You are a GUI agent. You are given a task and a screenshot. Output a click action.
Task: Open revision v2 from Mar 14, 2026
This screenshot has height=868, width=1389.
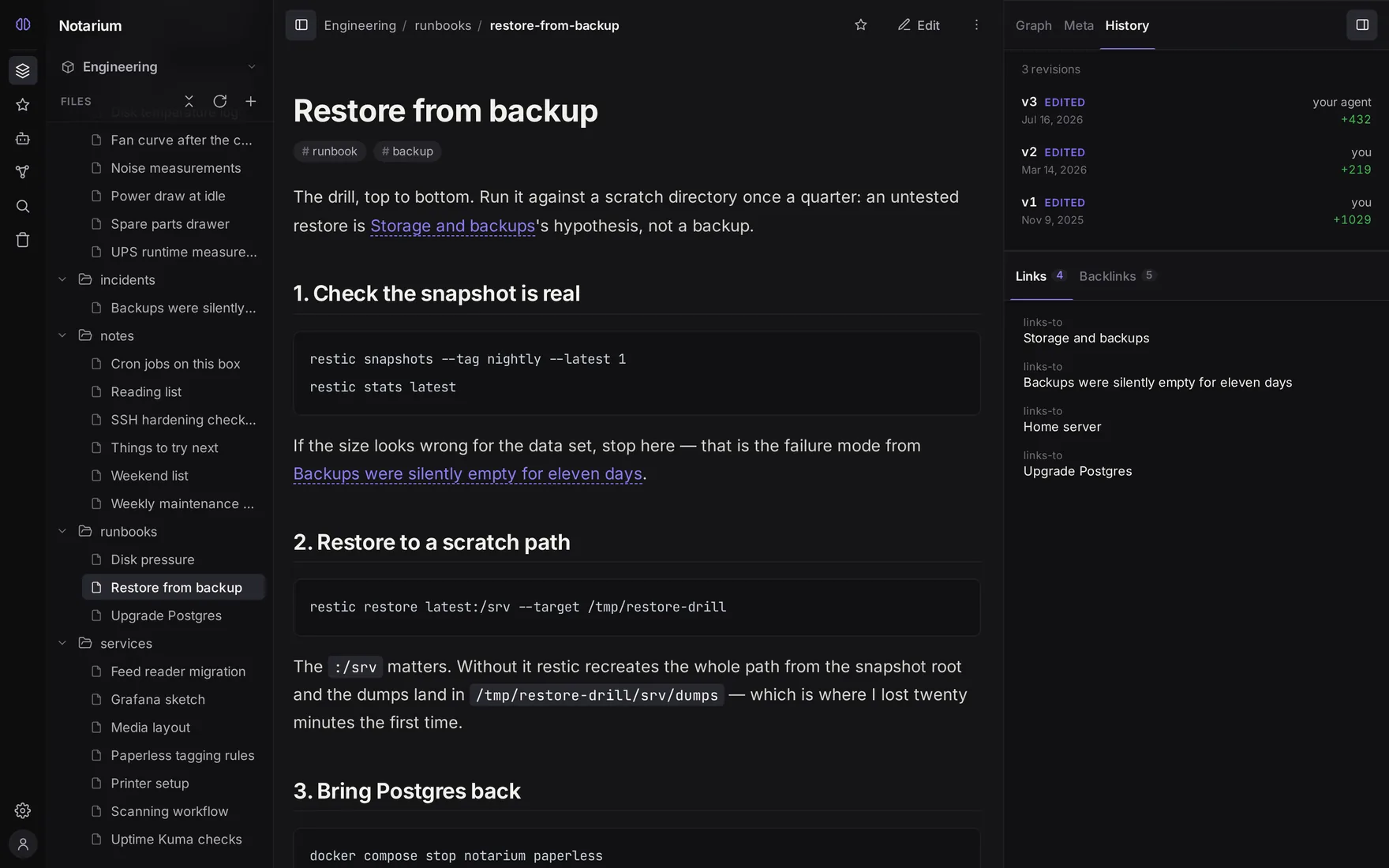coord(1196,160)
